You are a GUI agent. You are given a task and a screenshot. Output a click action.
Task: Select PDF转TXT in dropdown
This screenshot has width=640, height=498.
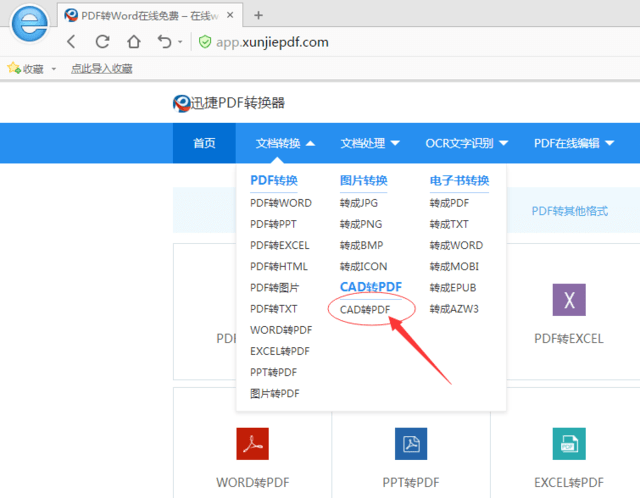click(273, 309)
